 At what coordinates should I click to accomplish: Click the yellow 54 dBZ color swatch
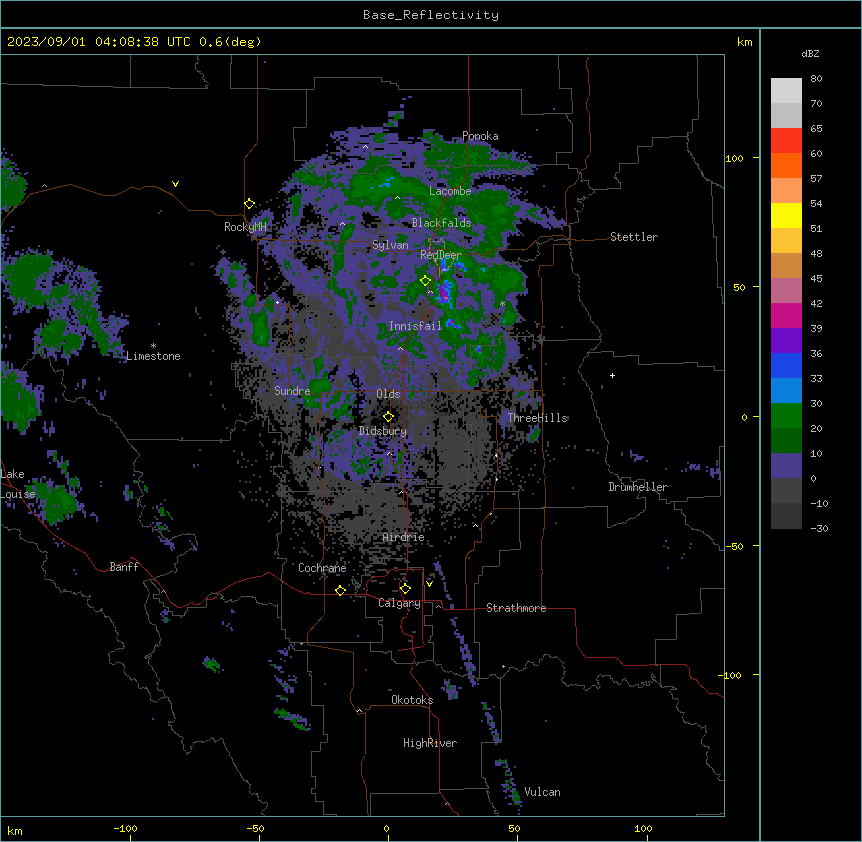[x=786, y=215]
